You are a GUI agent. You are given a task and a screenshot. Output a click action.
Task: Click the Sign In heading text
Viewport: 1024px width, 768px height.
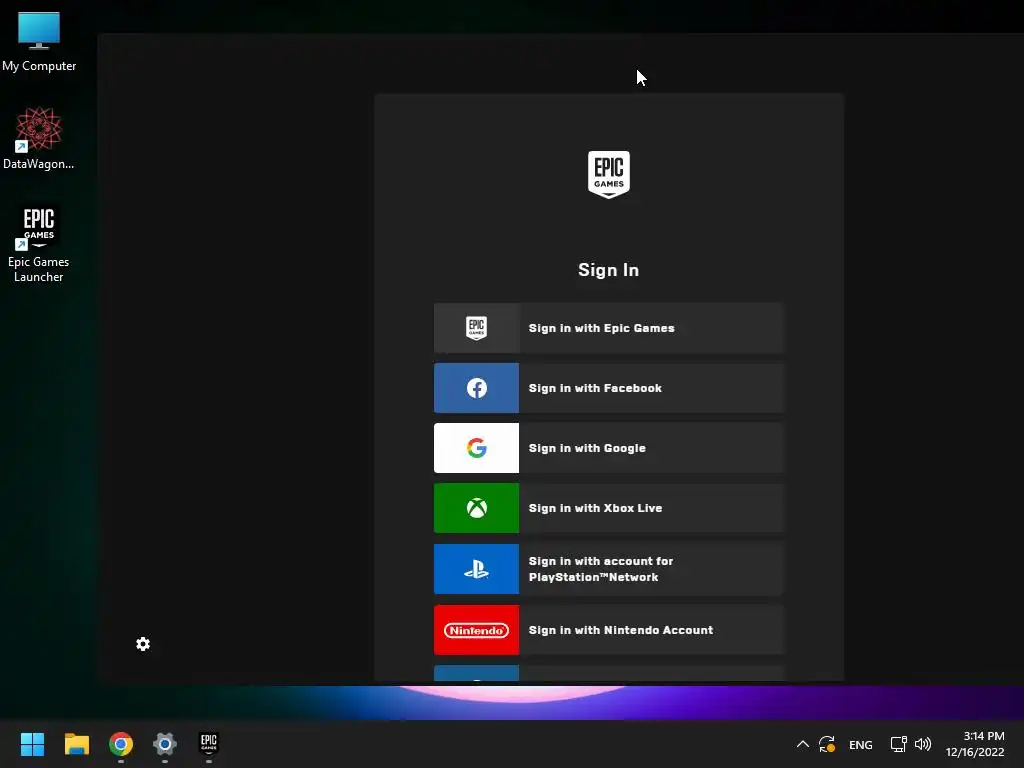coord(609,270)
